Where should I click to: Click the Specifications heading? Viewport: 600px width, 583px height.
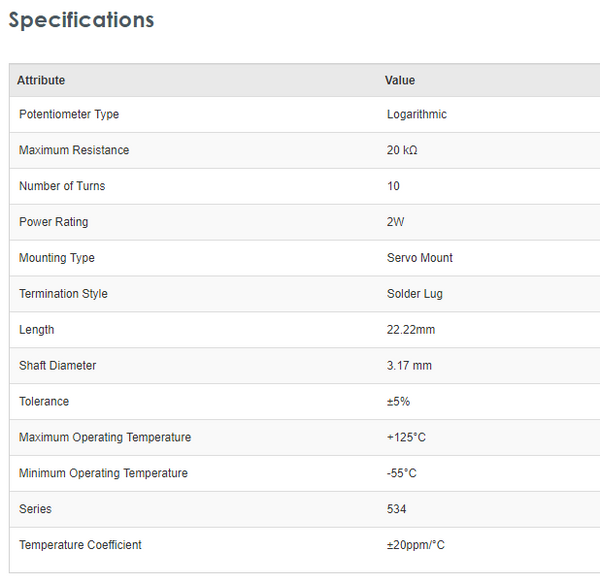(x=81, y=20)
